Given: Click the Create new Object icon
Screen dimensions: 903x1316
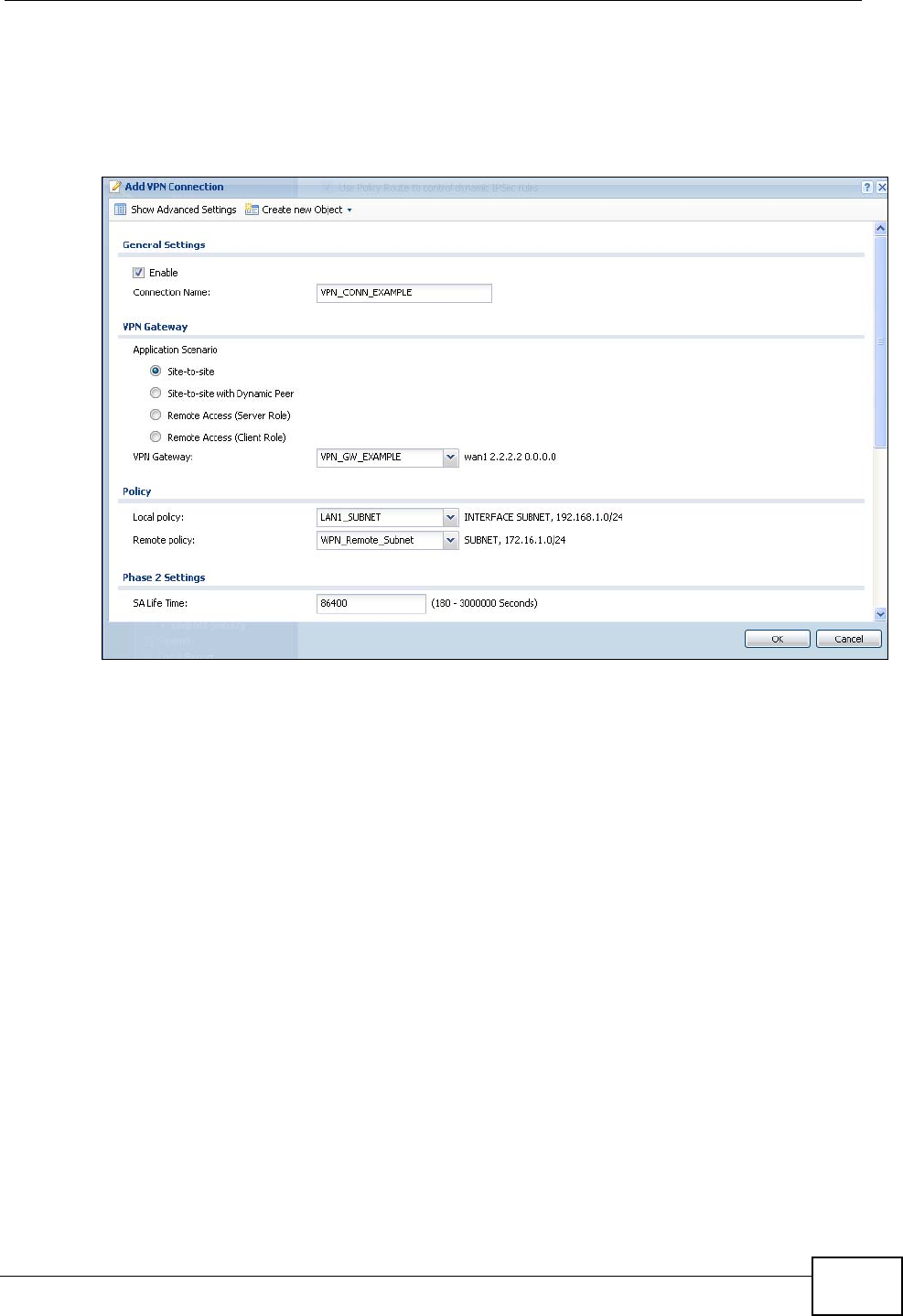Looking at the screenshot, I should coord(252,210).
